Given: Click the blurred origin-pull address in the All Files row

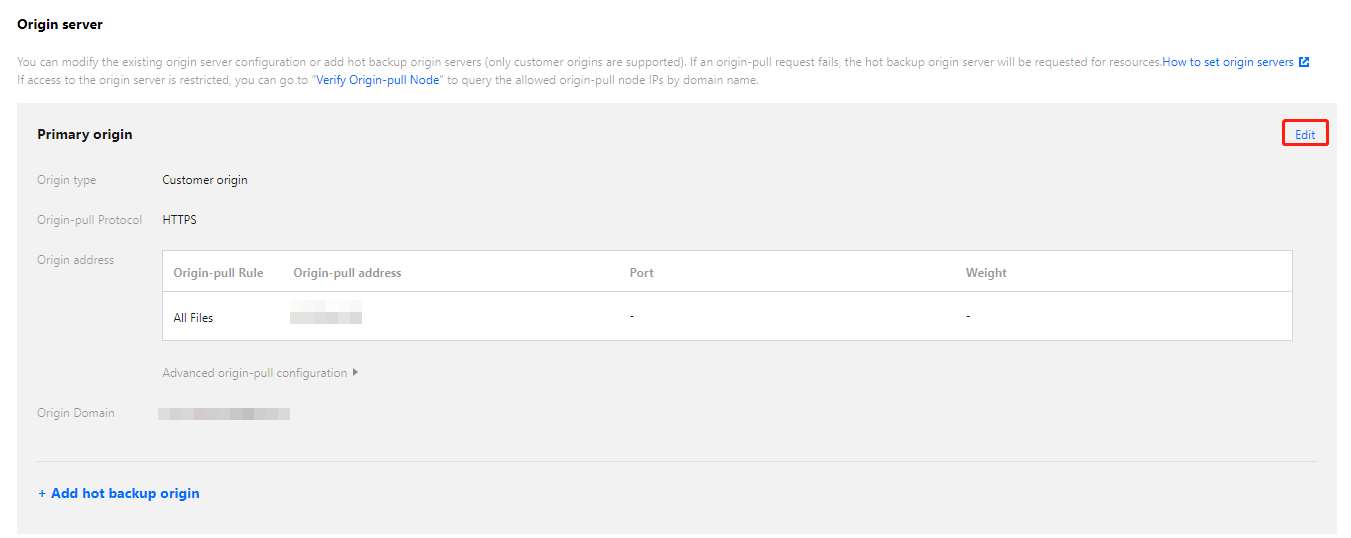Looking at the screenshot, I should (326, 316).
